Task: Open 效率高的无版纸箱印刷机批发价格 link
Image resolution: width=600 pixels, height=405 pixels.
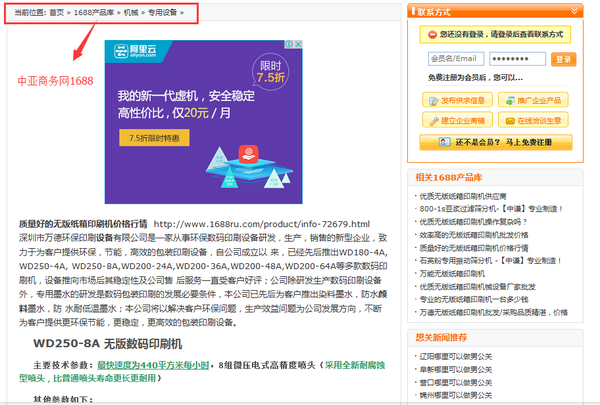Action: 474,235
